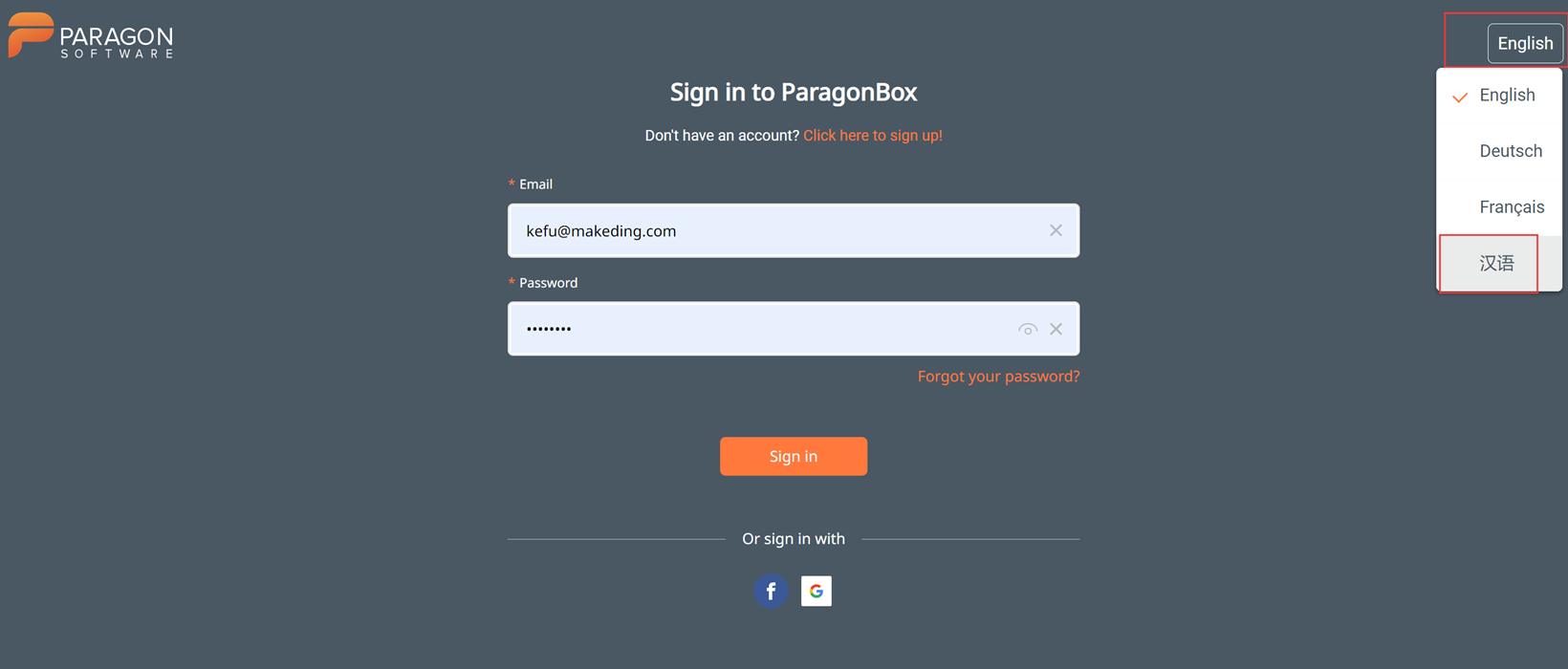
Task: Click the Password field label
Action: click(548, 283)
